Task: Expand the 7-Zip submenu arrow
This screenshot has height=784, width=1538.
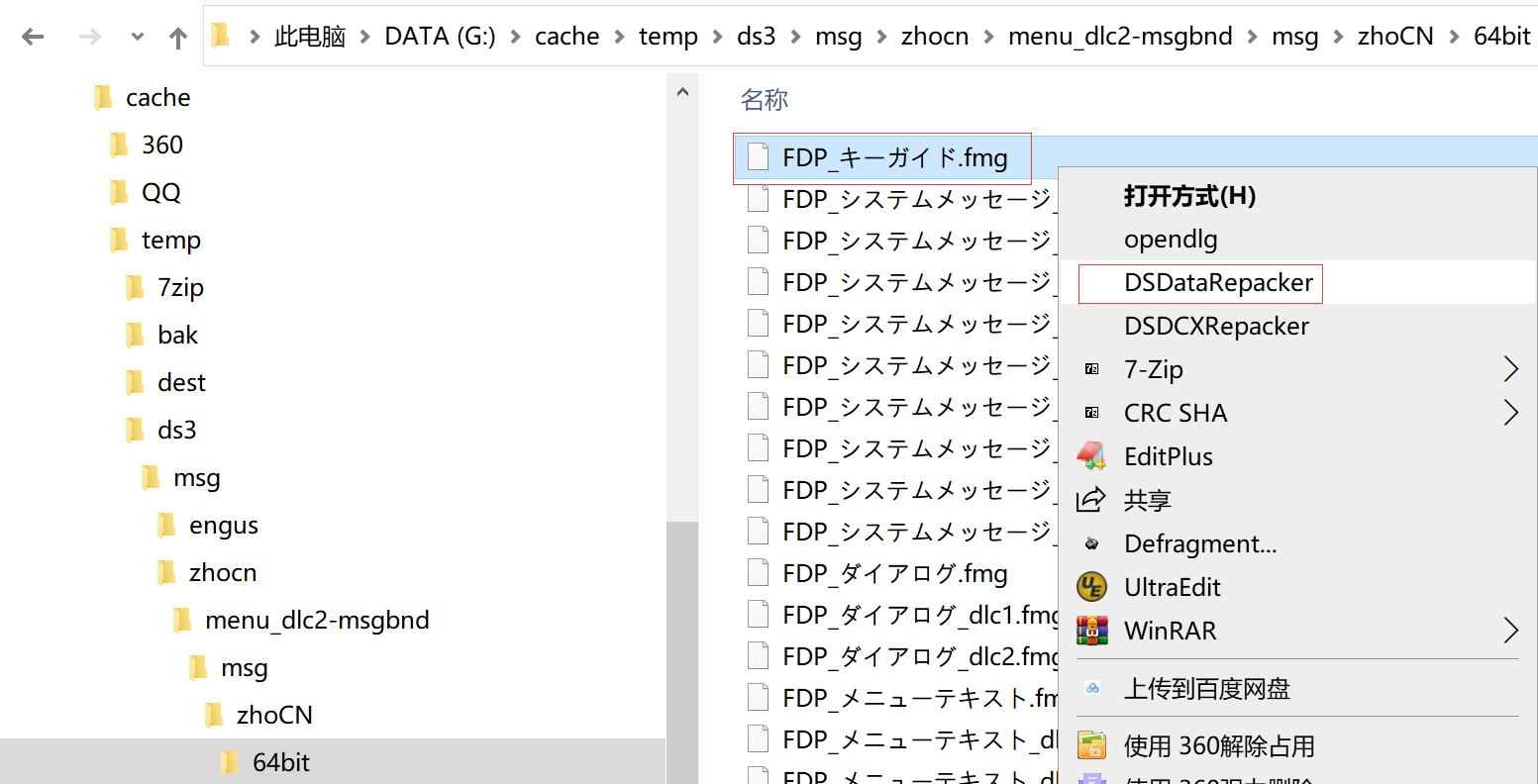Action: pyautogui.click(x=1510, y=369)
